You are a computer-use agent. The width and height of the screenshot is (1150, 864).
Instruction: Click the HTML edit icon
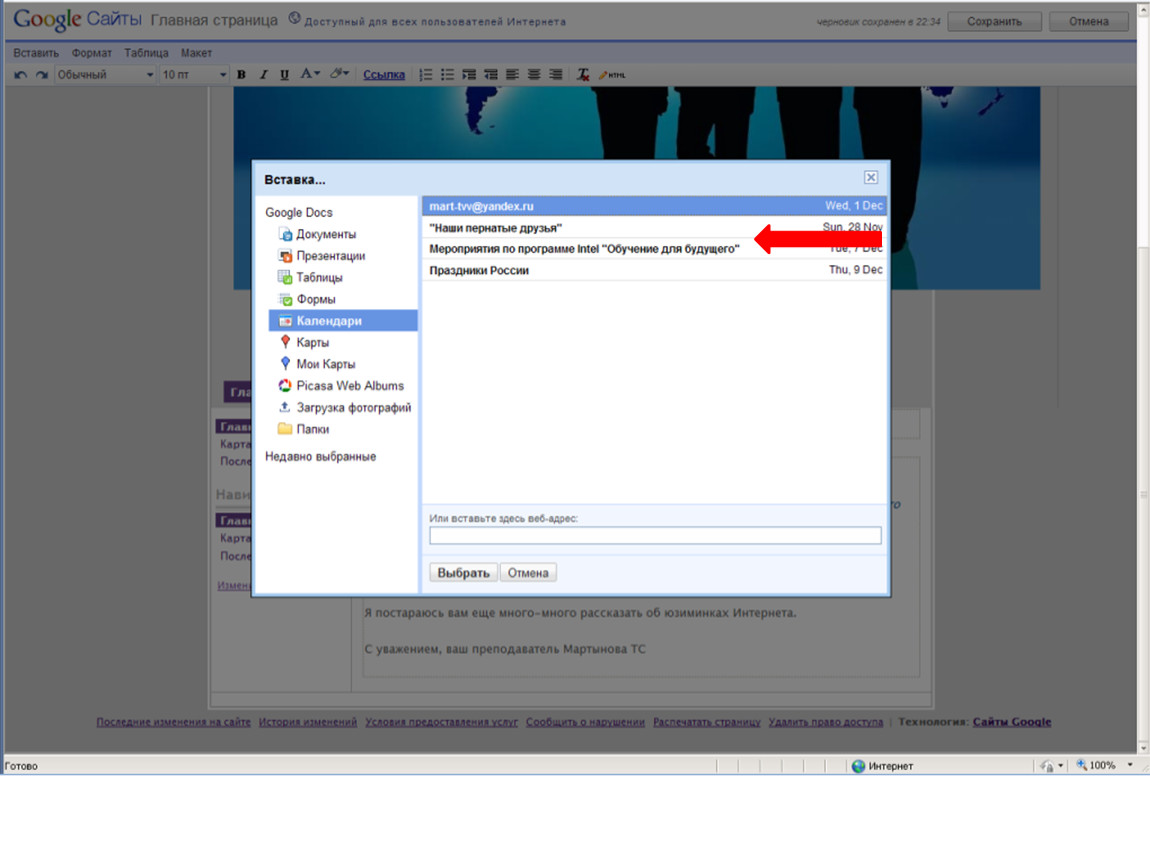(612, 75)
